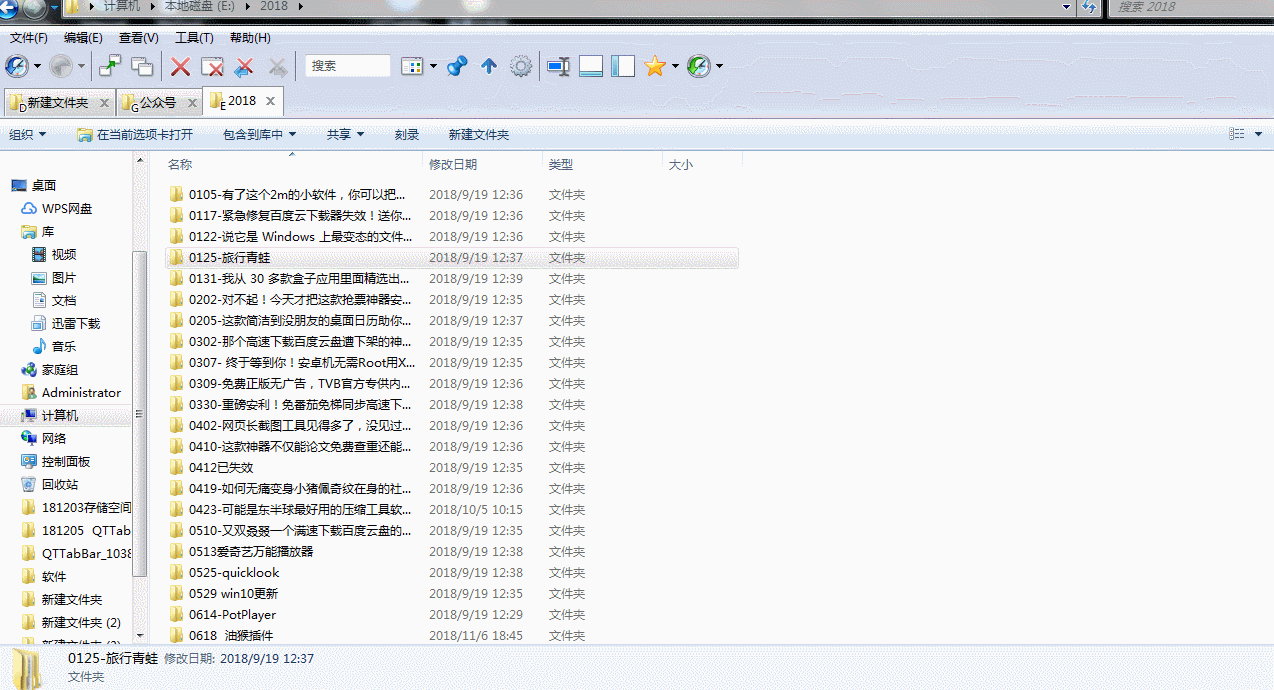1274x690 pixels.
Task: Open QTTabBar options via the gear icon
Action: 520,67
